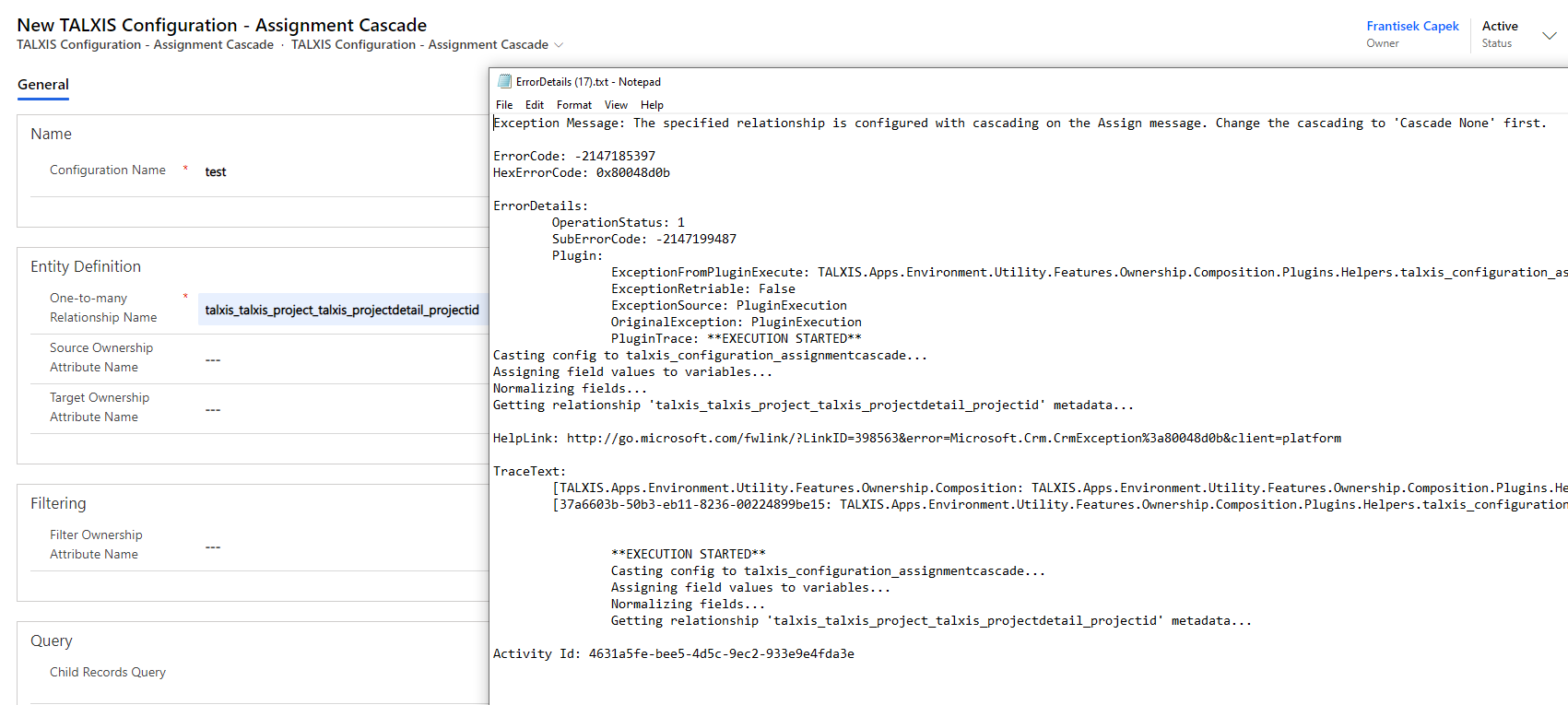The height and width of the screenshot is (705, 1568).
Task: Click the OriginalException: PluginExecution line
Action: pos(737,322)
